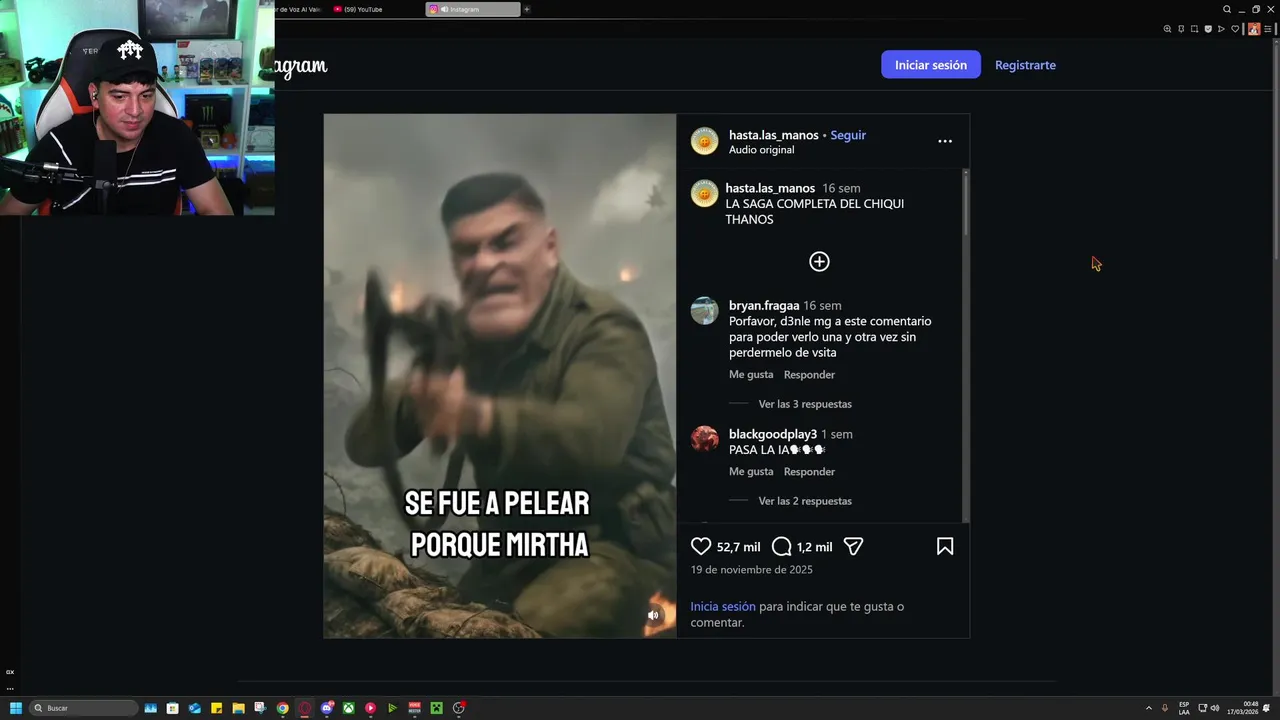
Task: Open the browser easy setup menu
Action: (x=1268, y=29)
